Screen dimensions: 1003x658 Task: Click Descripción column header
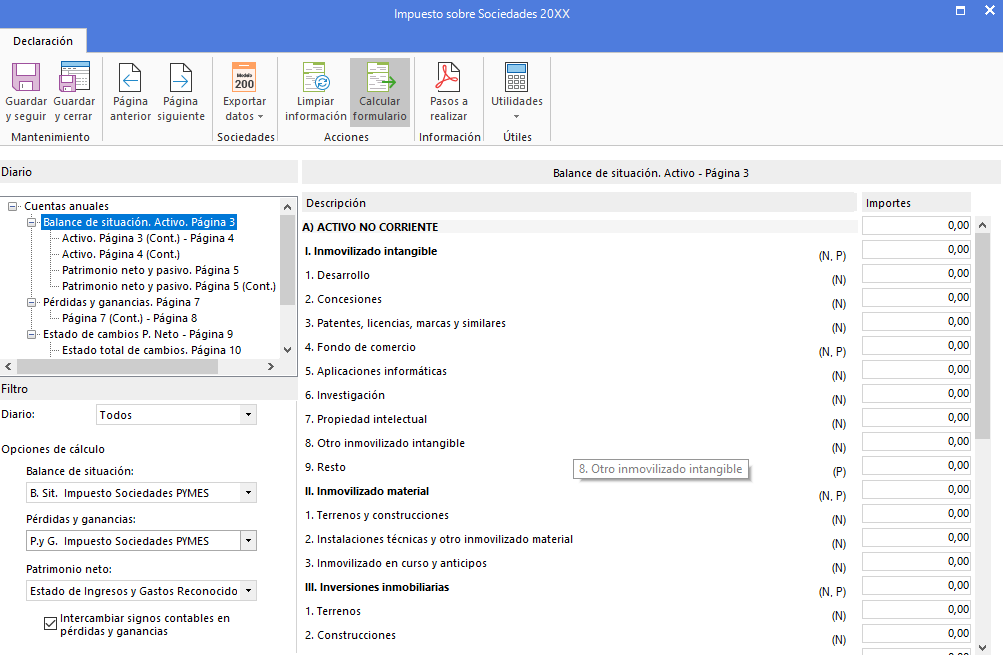pos(580,203)
